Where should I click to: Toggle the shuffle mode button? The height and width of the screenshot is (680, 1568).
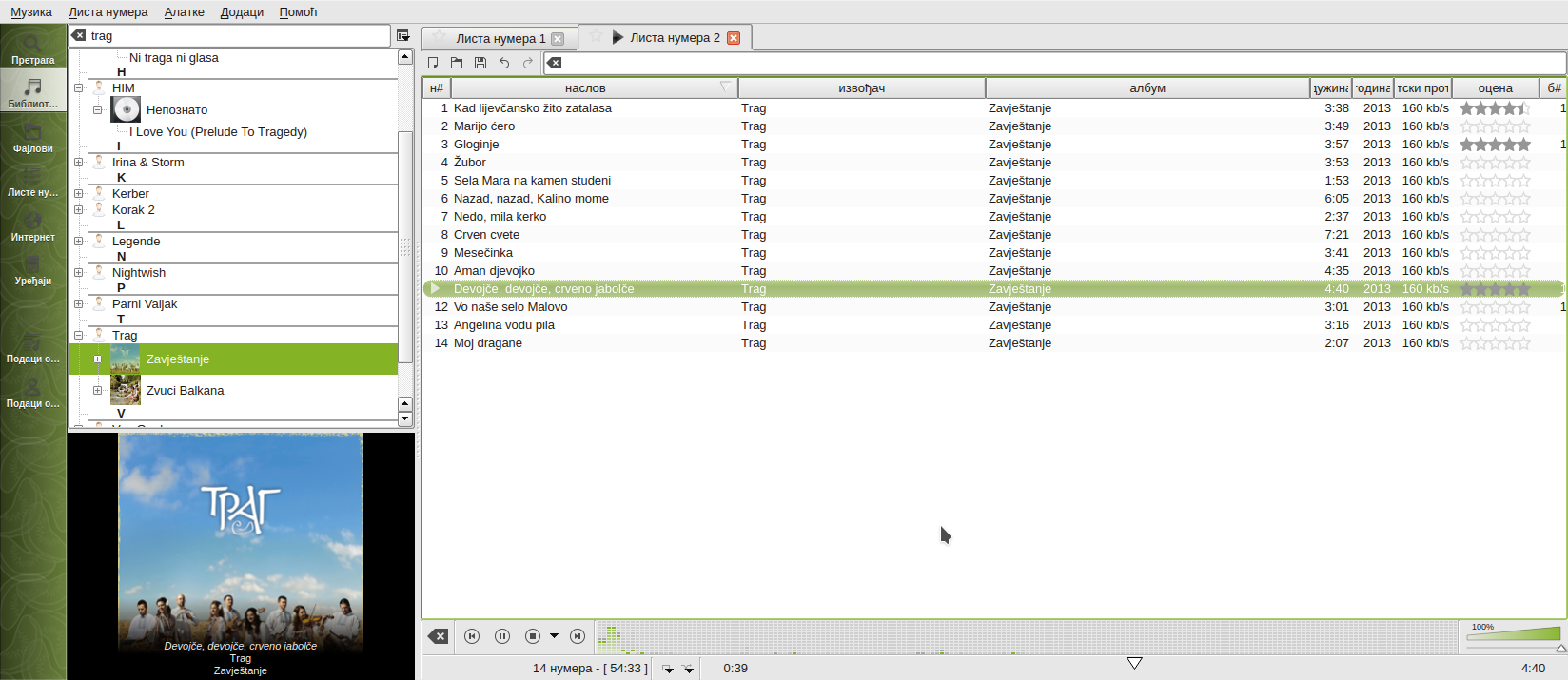coord(688,669)
